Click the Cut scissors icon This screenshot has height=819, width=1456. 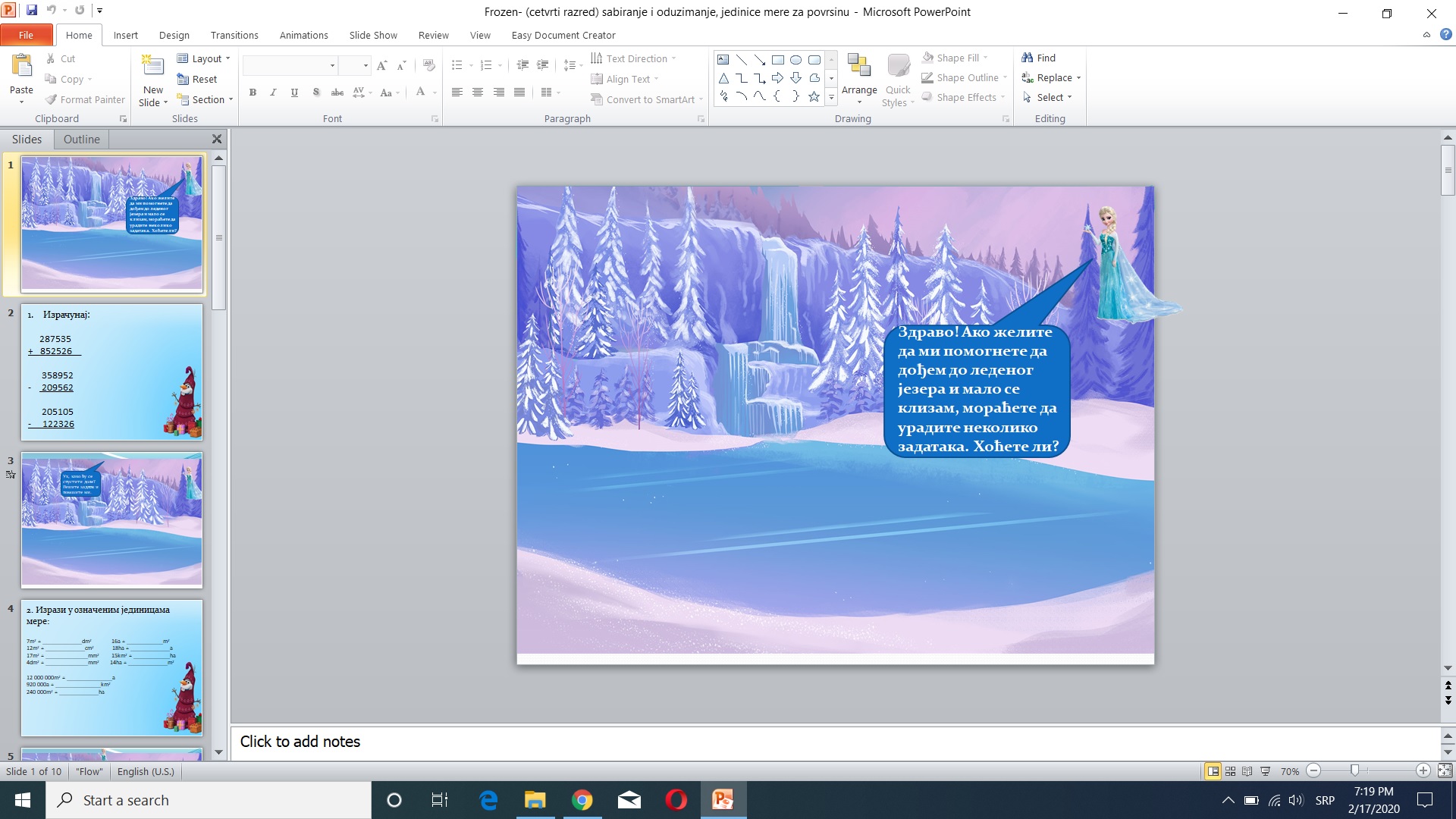coord(50,58)
